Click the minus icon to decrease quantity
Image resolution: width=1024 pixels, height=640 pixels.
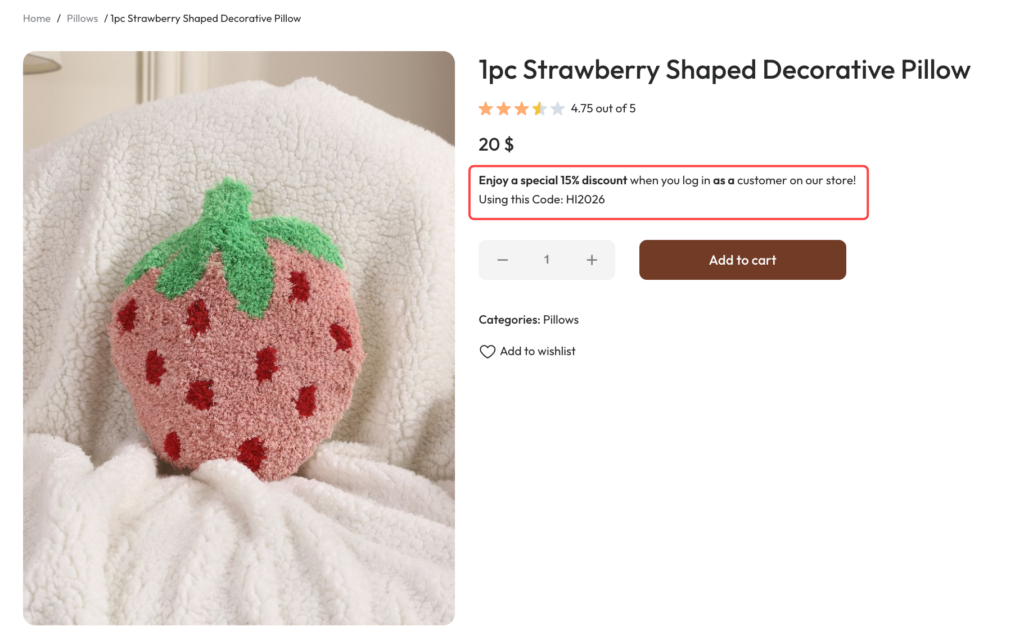(x=502, y=259)
